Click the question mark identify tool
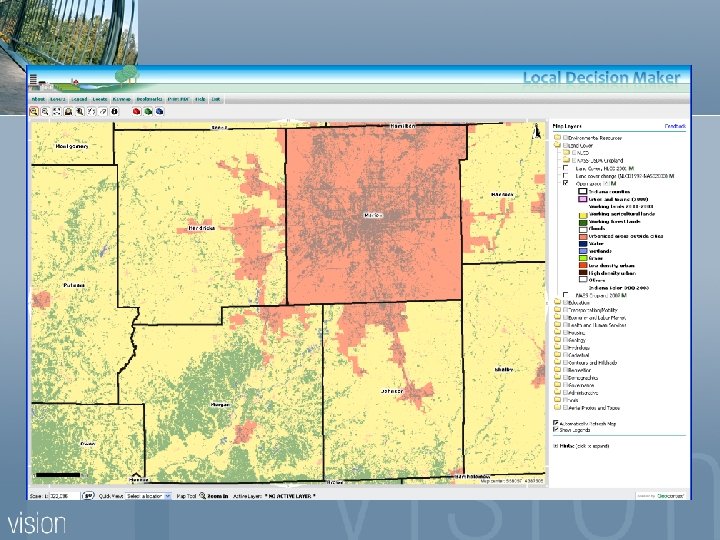The height and width of the screenshot is (540, 720). (91, 111)
